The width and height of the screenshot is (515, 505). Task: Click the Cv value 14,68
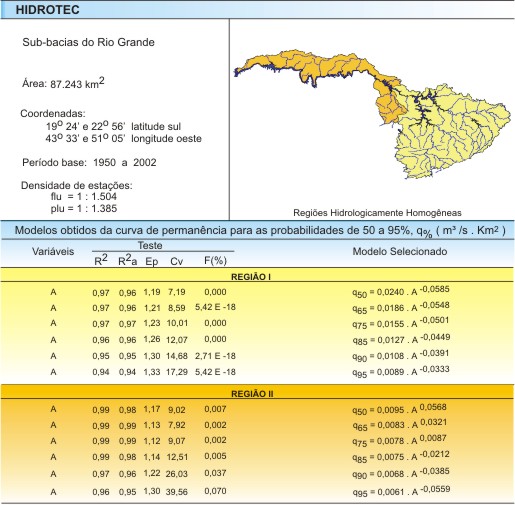(177, 356)
